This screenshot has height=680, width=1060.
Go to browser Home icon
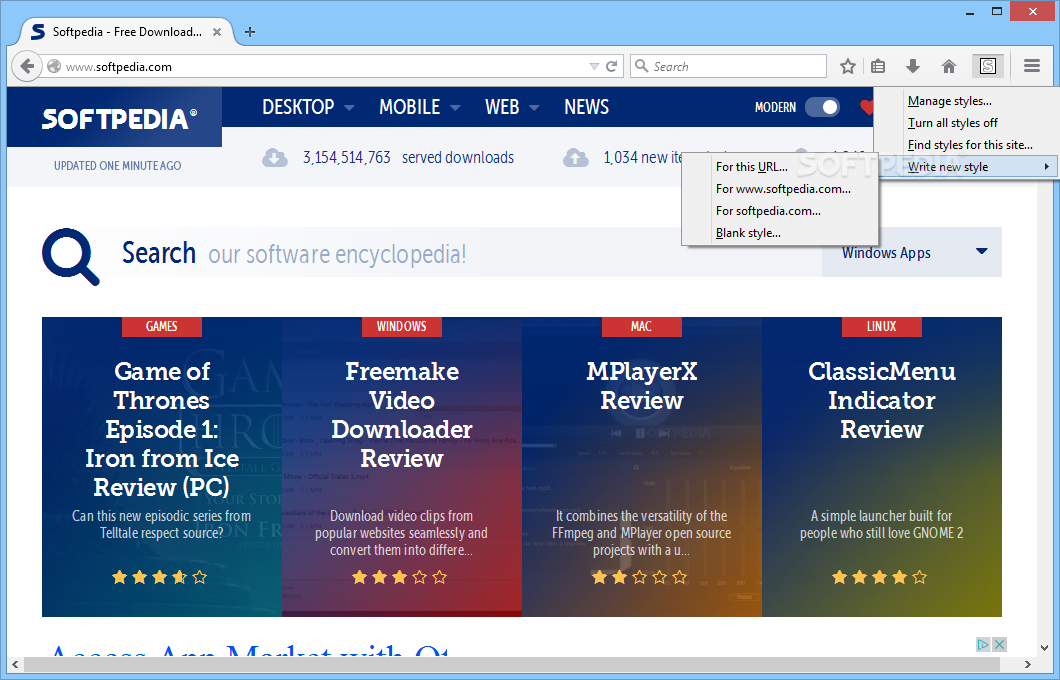[949, 66]
